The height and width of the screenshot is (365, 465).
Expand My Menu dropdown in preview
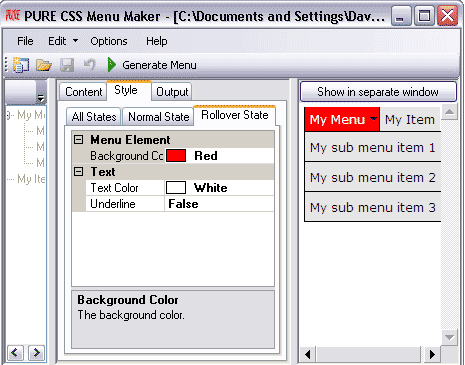pos(373,119)
